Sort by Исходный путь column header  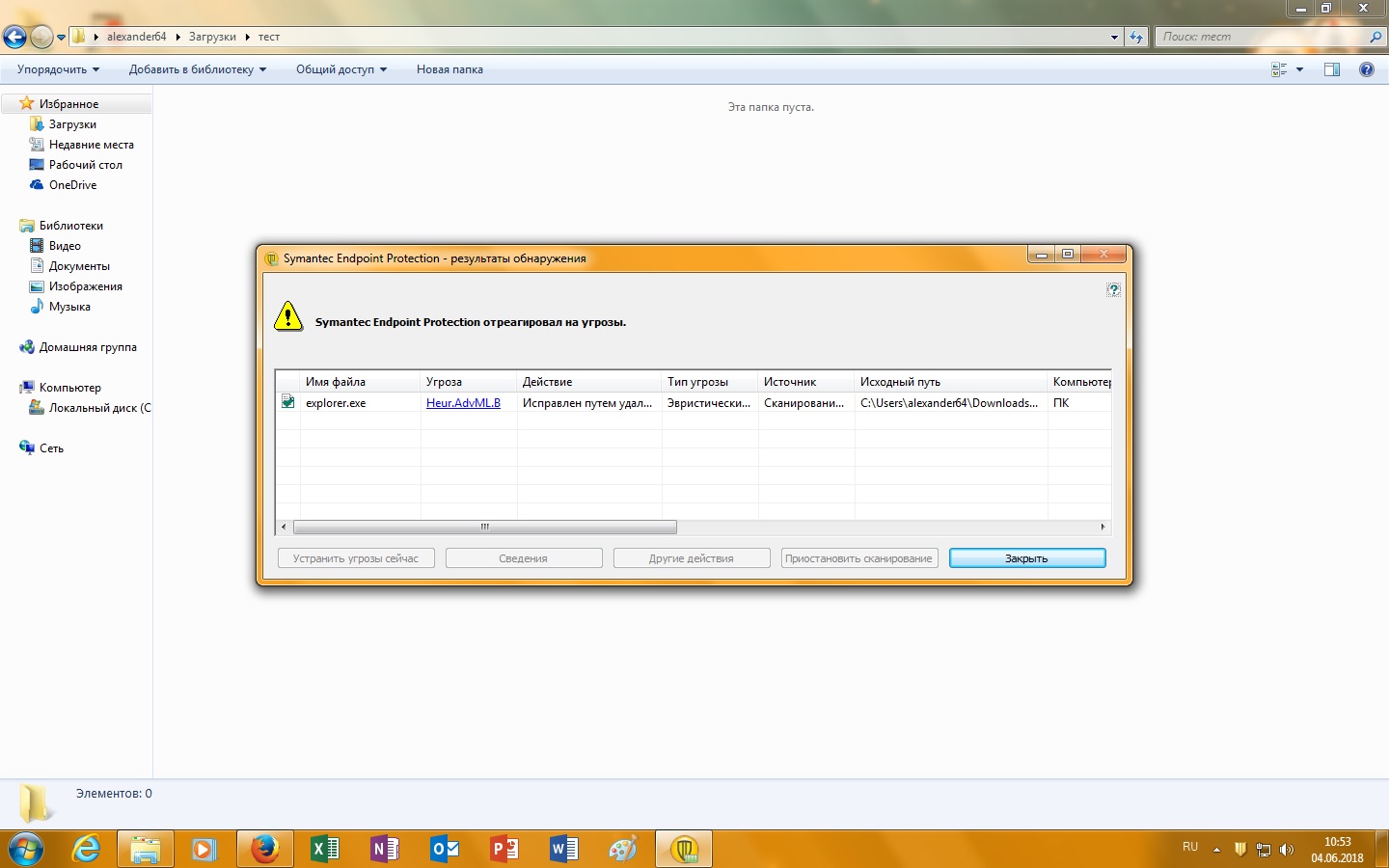(951, 382)
